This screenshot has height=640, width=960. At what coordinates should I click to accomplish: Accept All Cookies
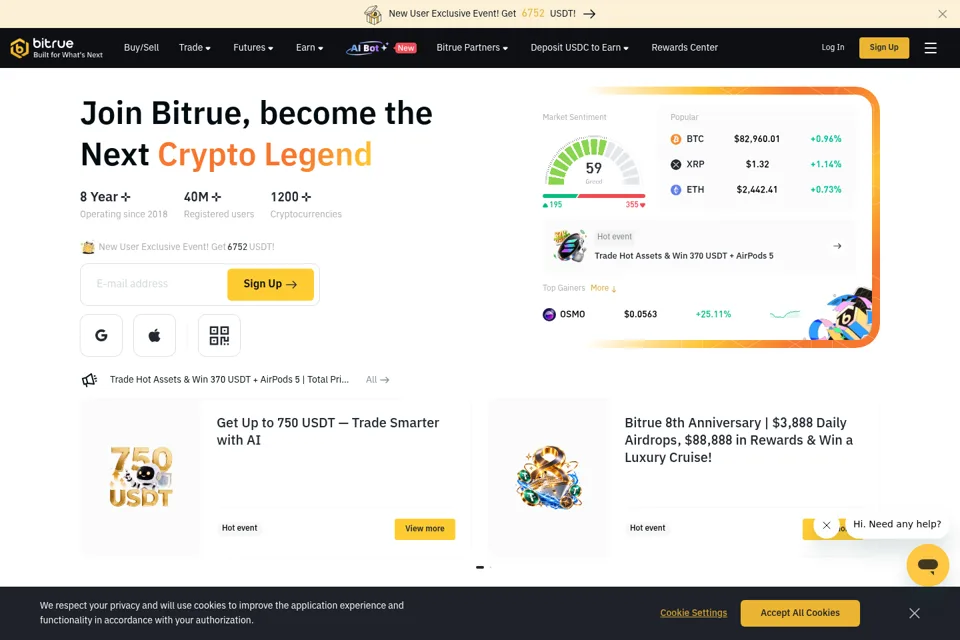click(x=800, y=613)
